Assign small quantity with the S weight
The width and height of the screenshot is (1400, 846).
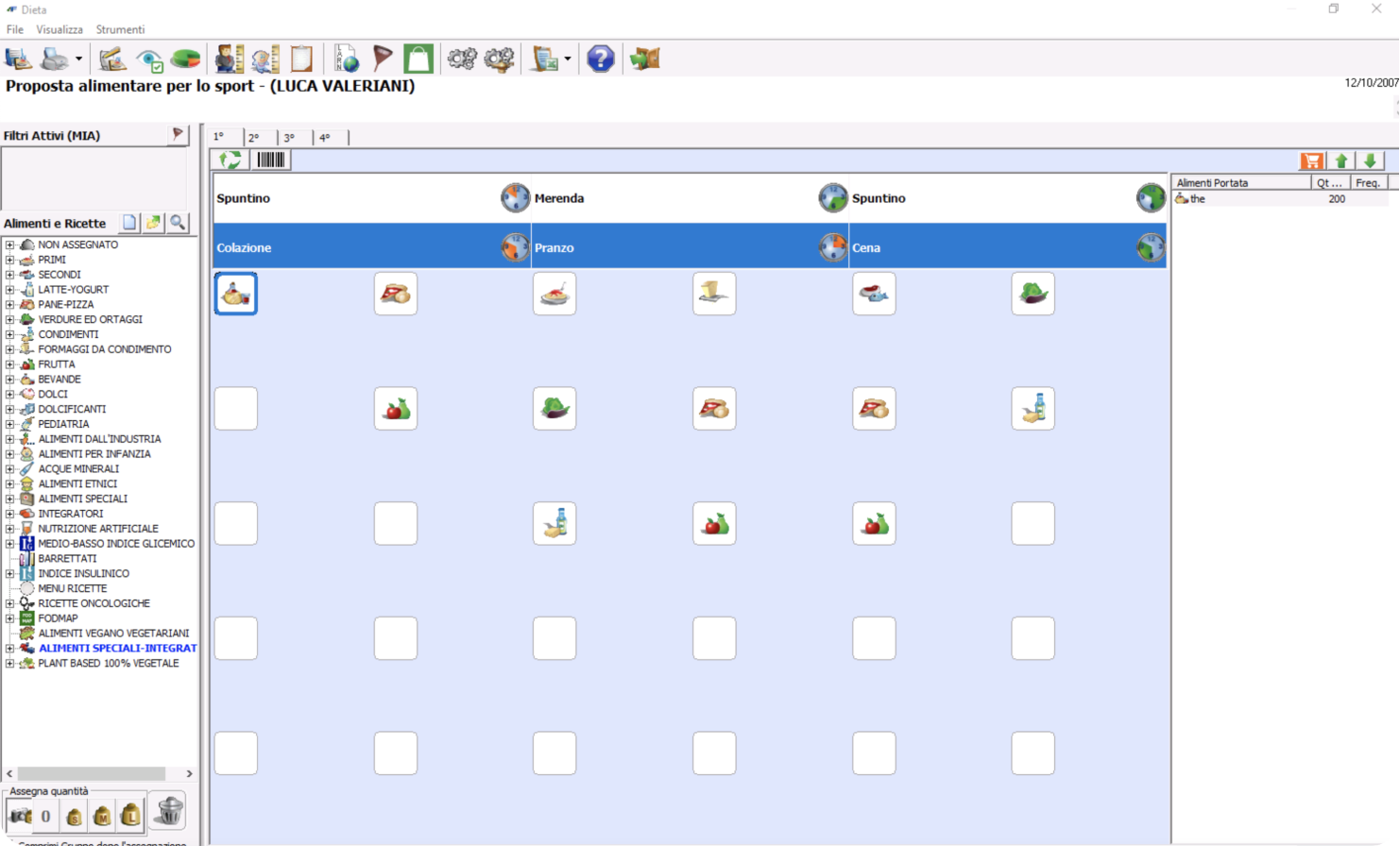(74, 815)
